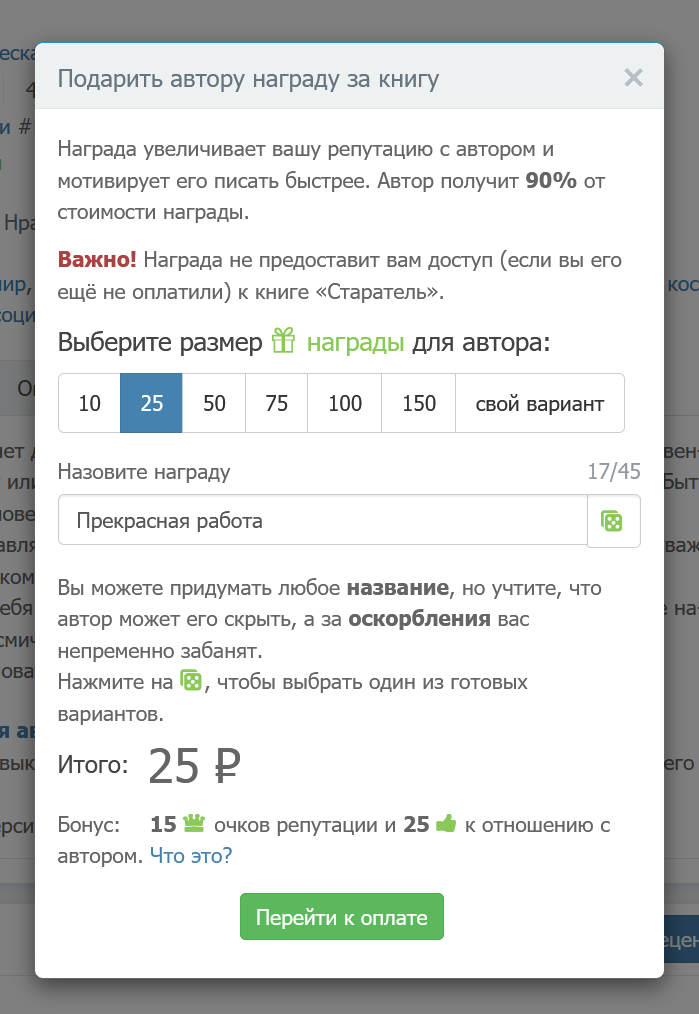Click the dialog title 'Подарить автору награду за книгу'
Image resolution: width=699 pixels, height=1014 pixels.
248,79
